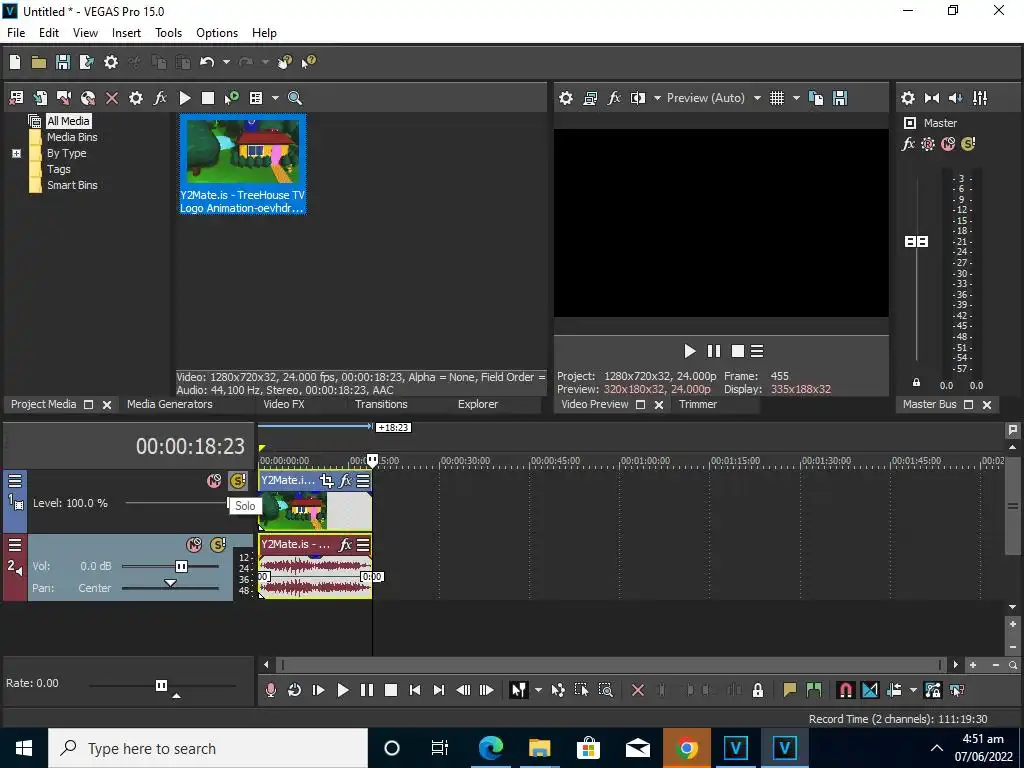
Task: Close the Project Media panel
Action: pos(107,405)
